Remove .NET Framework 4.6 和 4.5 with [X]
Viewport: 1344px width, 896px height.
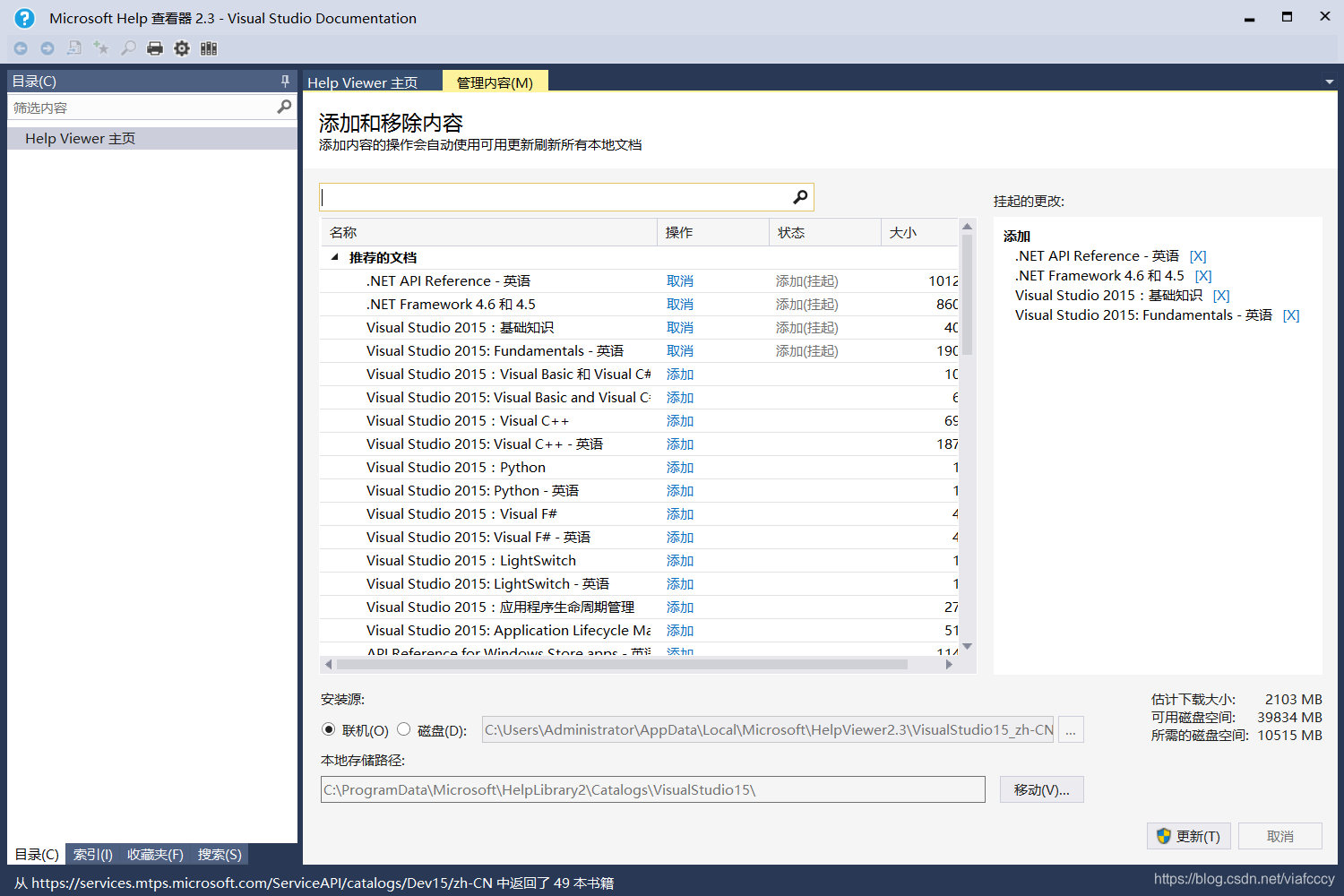pos(1203,276)
